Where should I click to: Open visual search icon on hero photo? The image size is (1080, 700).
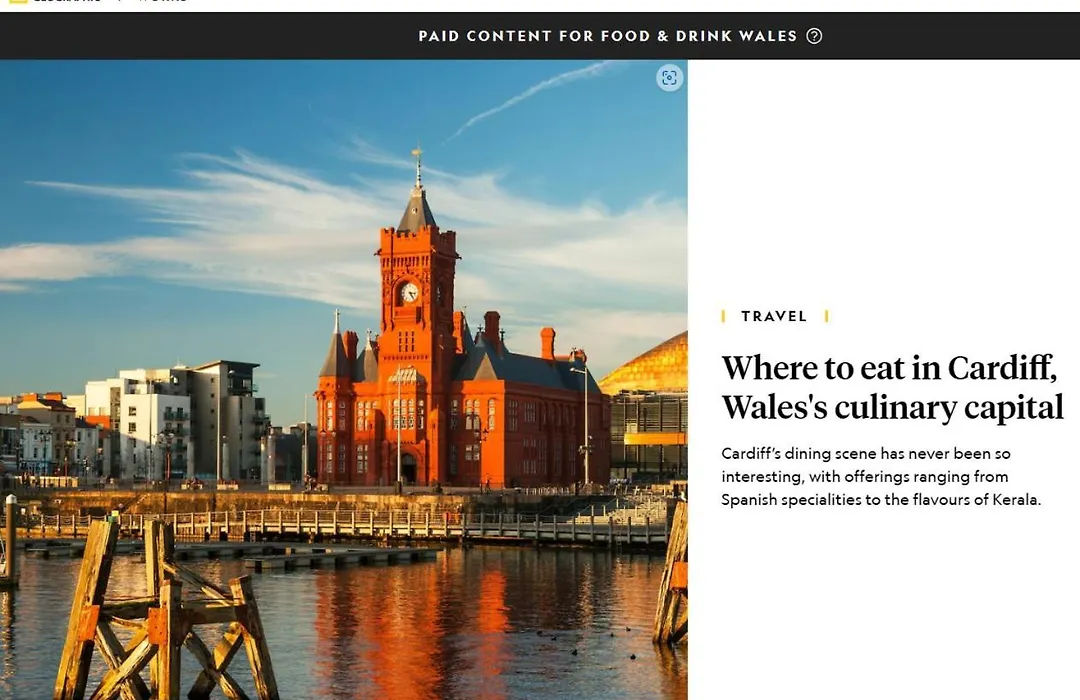669,78
